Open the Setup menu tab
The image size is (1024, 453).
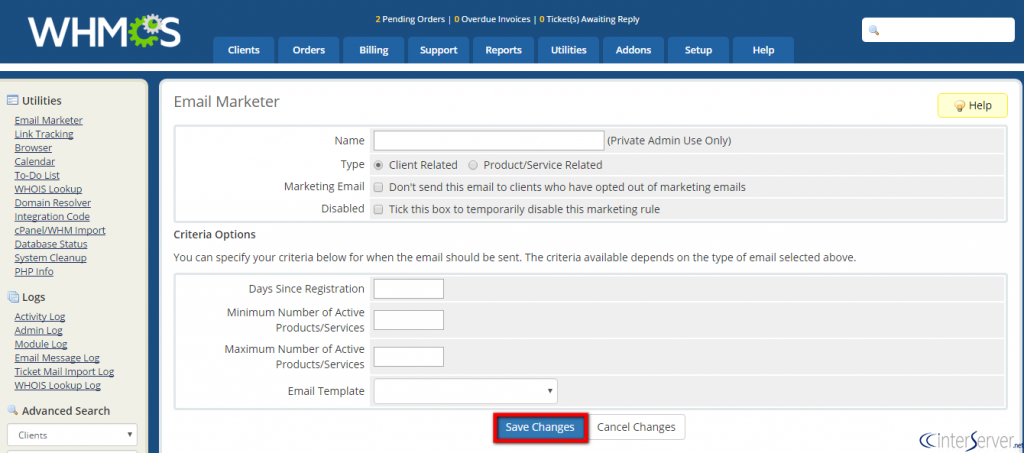click(x=698, y=50)
